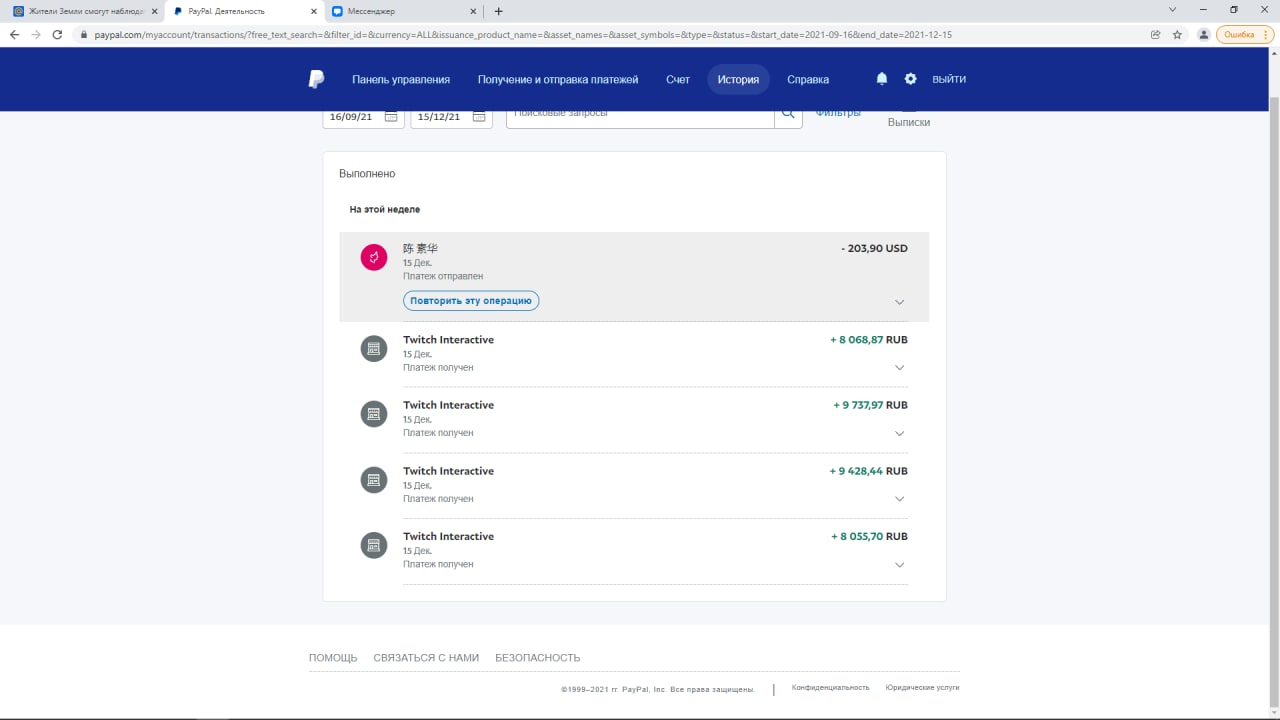1280x720 pixels.
Task: Click the pink payment sent icon
Action: click(374, 258)
